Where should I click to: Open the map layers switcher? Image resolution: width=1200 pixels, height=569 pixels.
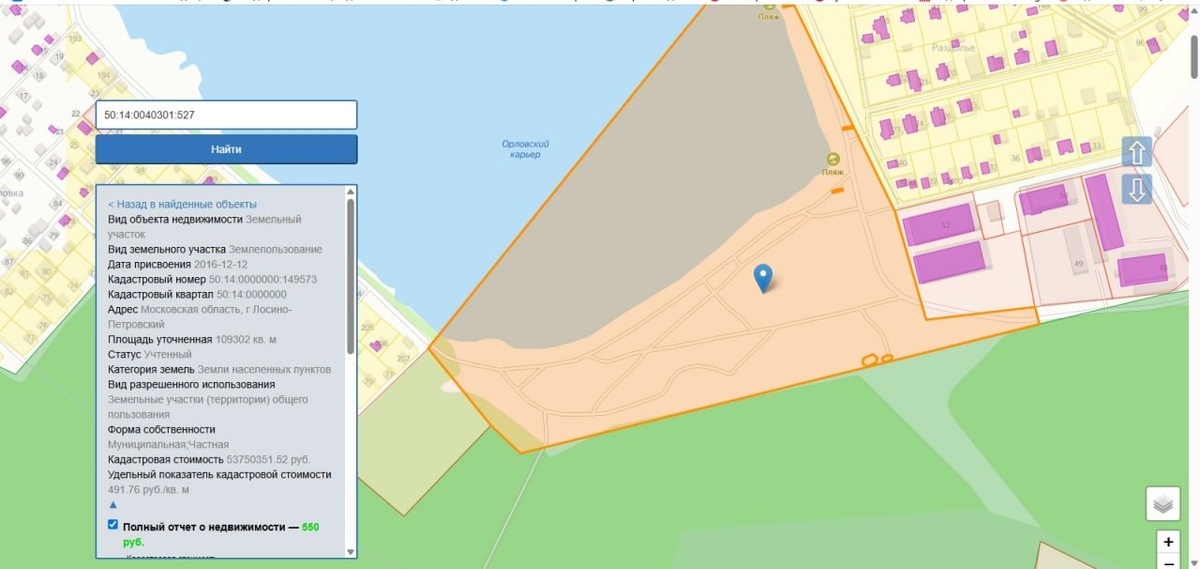(1162, 504)
